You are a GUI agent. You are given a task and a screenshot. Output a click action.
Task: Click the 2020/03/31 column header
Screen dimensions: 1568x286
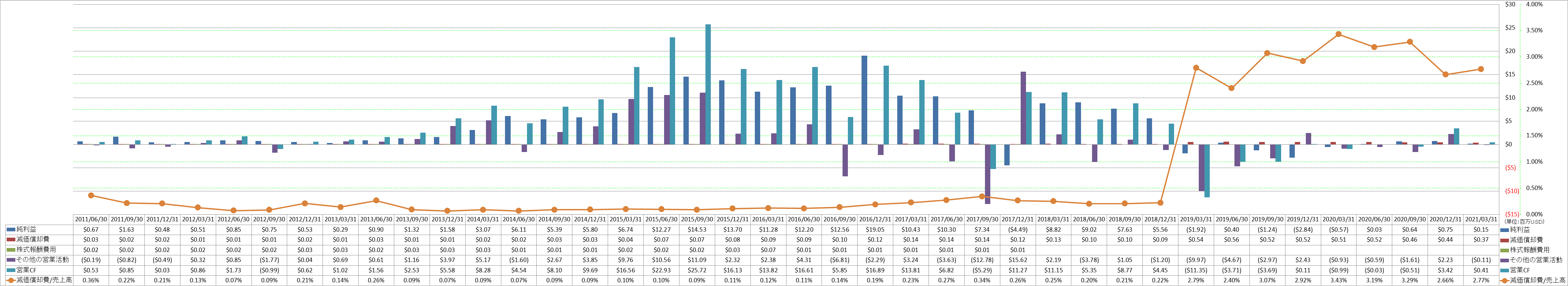(x=1339, y=219)
